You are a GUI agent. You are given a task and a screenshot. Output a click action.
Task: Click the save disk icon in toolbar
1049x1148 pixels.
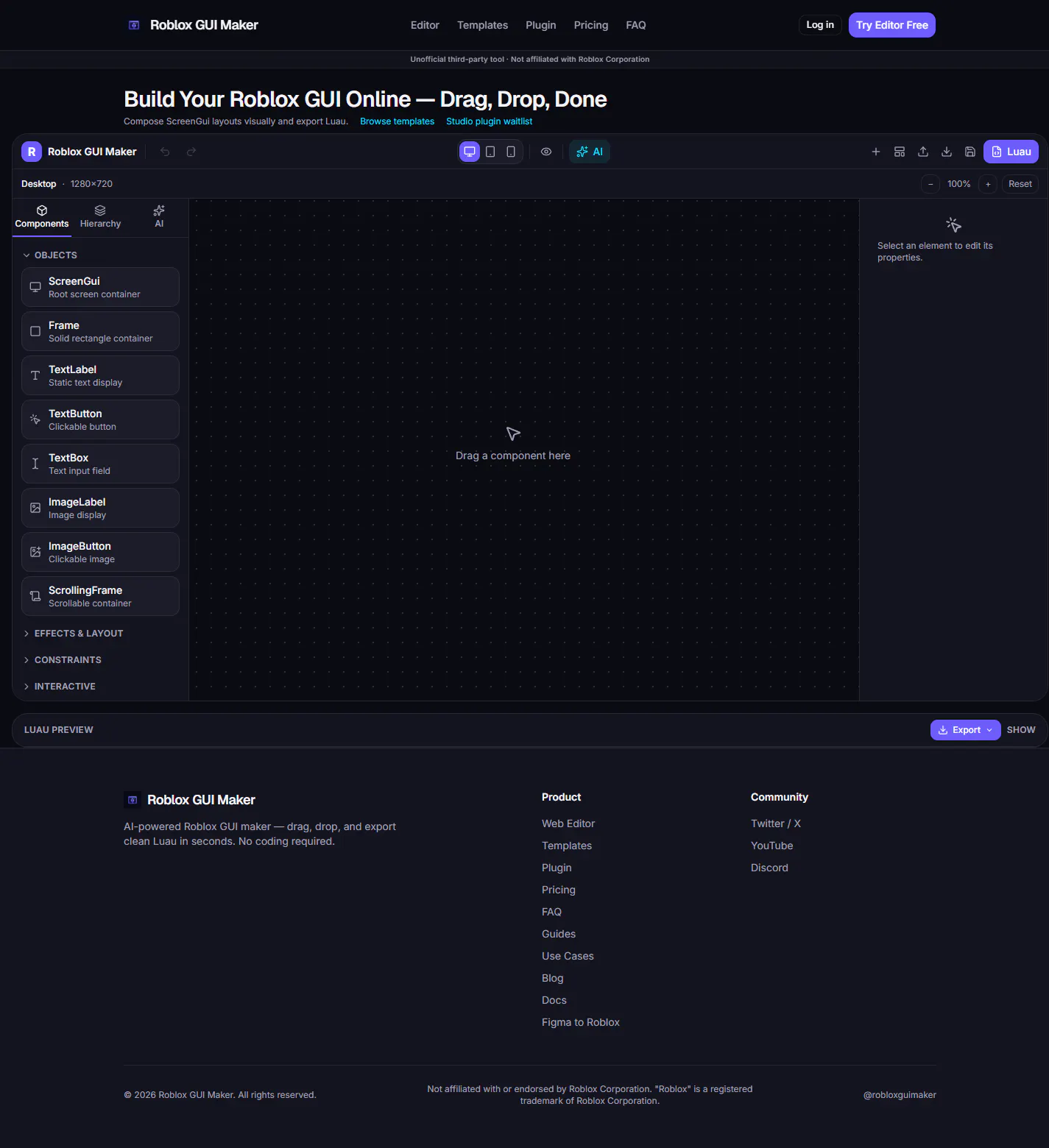tap(970, 152)
